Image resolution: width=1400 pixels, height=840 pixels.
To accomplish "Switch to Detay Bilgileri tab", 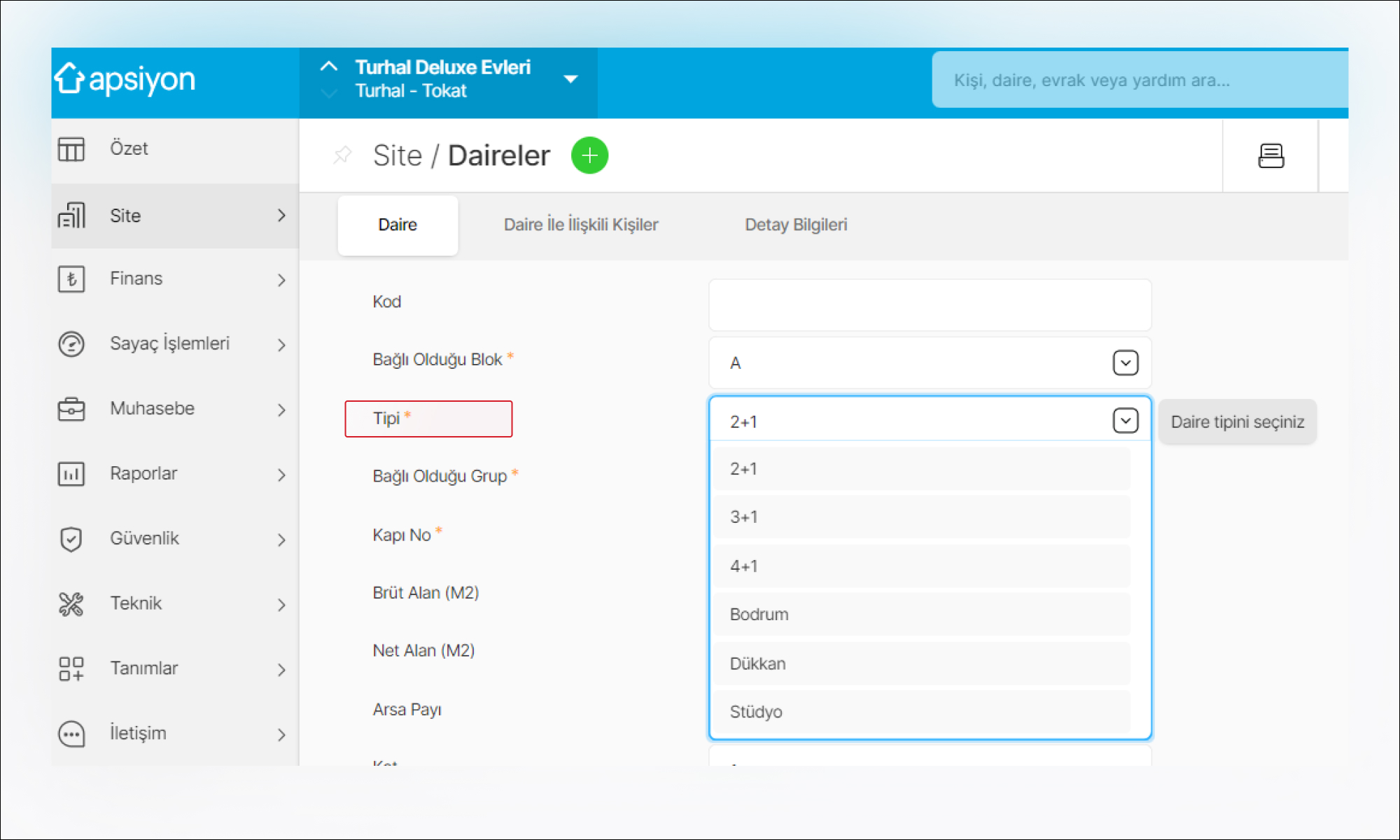I will coord(796,225).
